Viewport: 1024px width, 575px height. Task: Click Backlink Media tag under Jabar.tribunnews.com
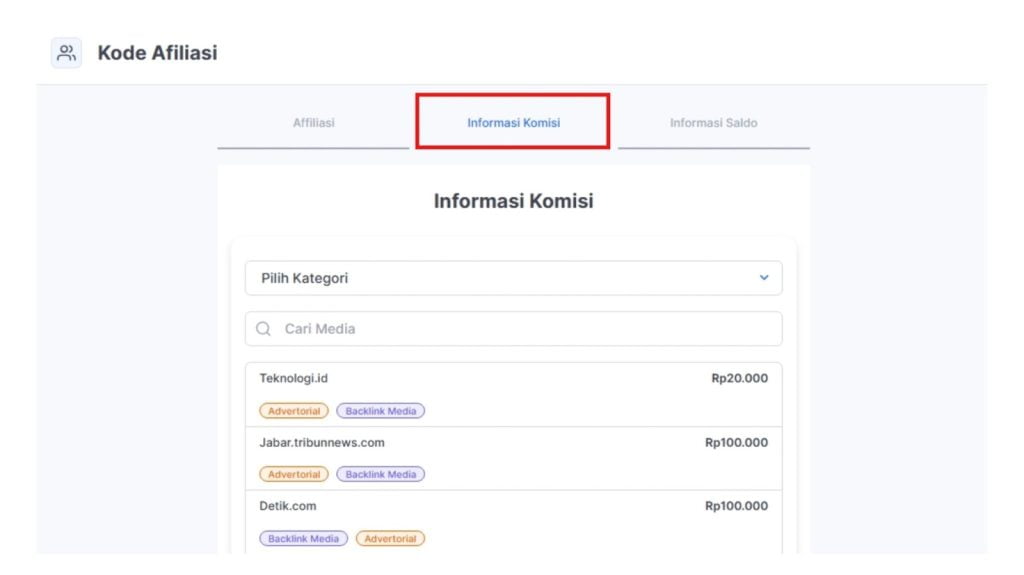(381, 474)
